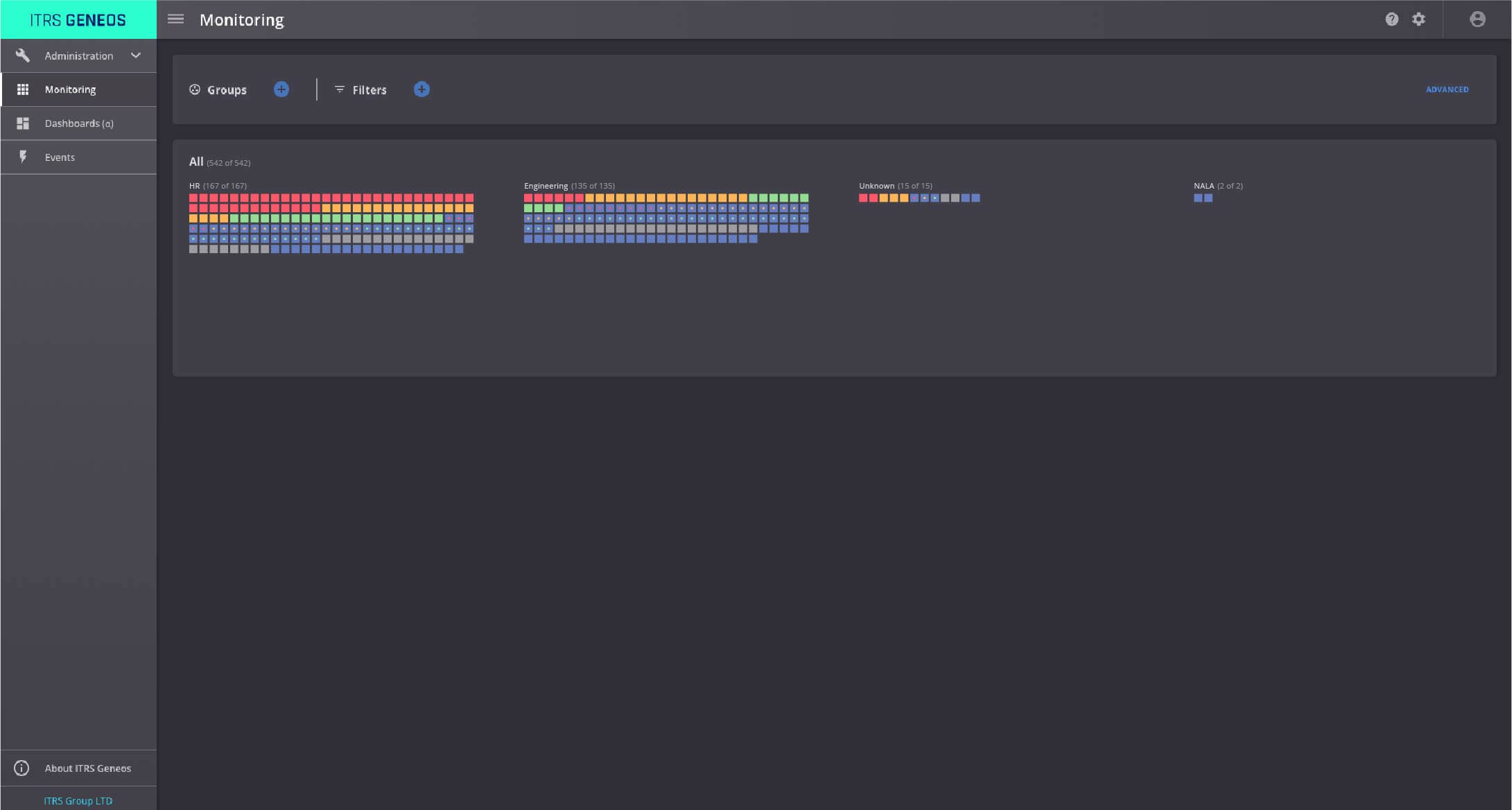The image size is (1512, 810).
Task: Open the hamburger navigation menu
Action: point(175,19)
